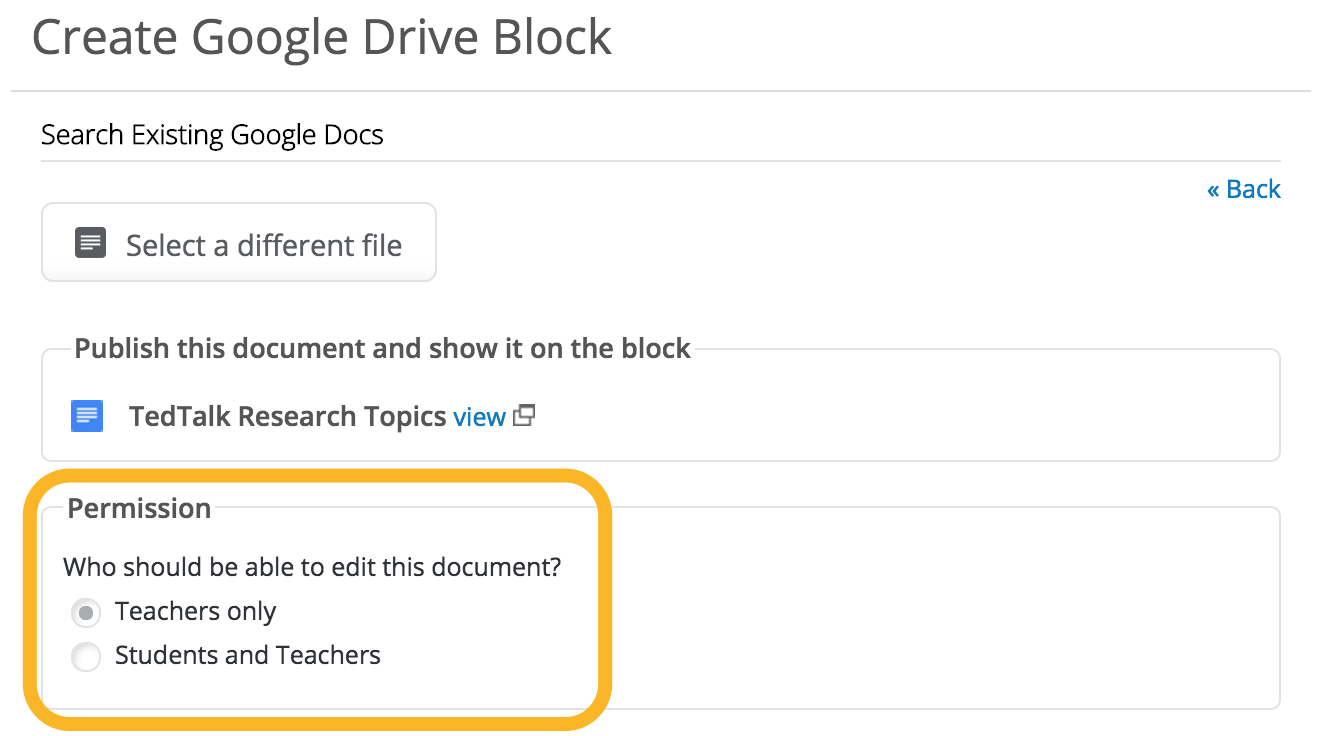The width and height of the screenshot is (1318, 736).
Task: Click the Permission section legend
Action: [x=139, y=508]
